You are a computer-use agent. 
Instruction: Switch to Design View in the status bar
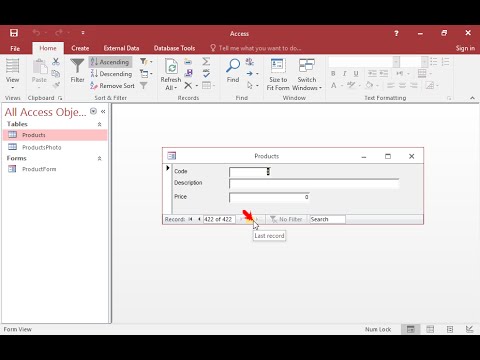click(x=469, y=329)
